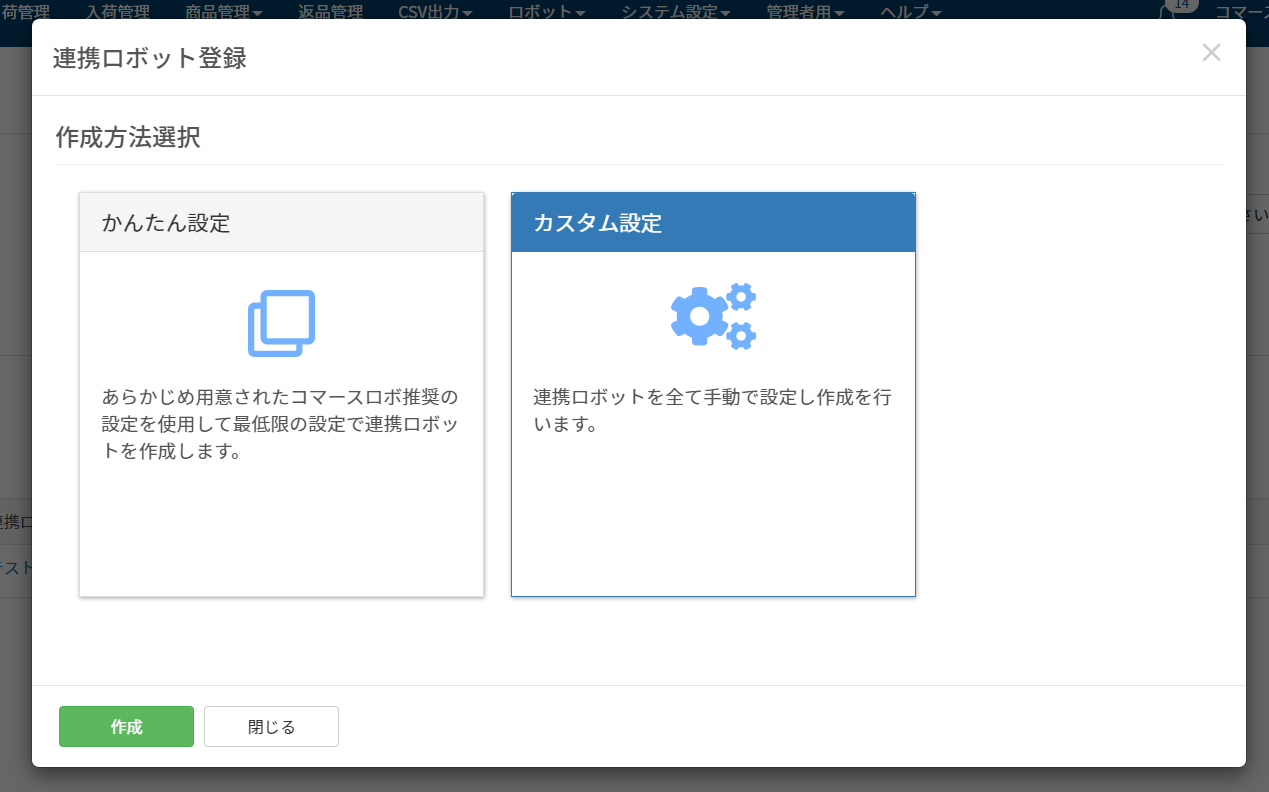Image resolution: width=1269 pixels, height=792 pixels.
Task: Click the gears icon in カスタム設定
Action: click(713, 316)
